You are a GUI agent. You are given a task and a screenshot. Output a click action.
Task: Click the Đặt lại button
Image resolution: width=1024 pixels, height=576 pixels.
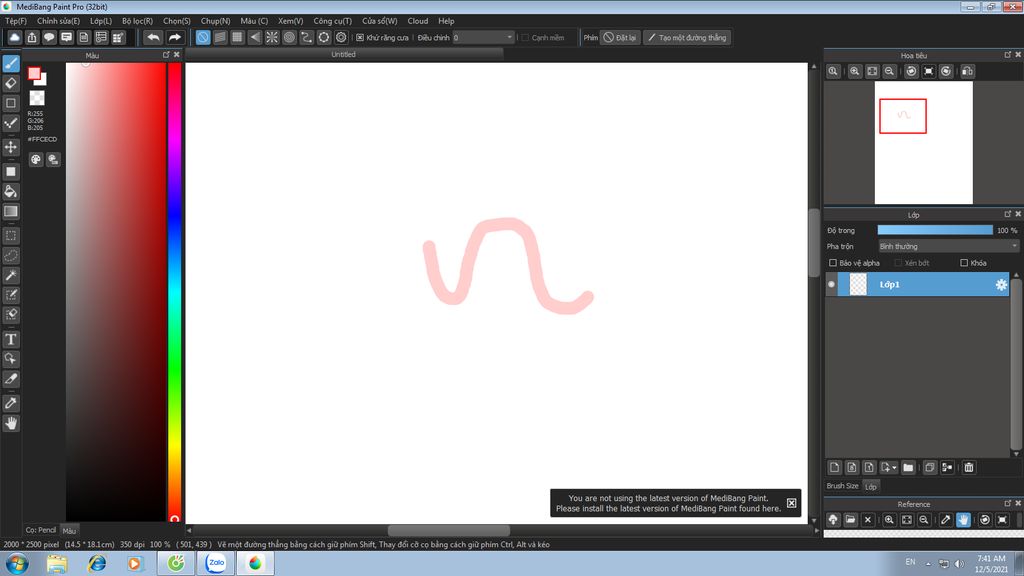coord(620,37)
